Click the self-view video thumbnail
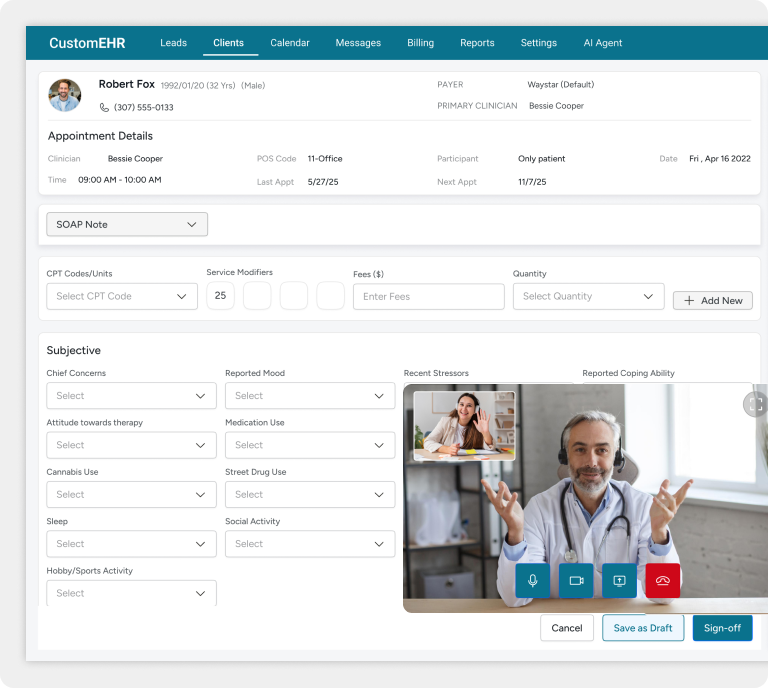Viewport: 768px width, 688px height. point(464,425)
